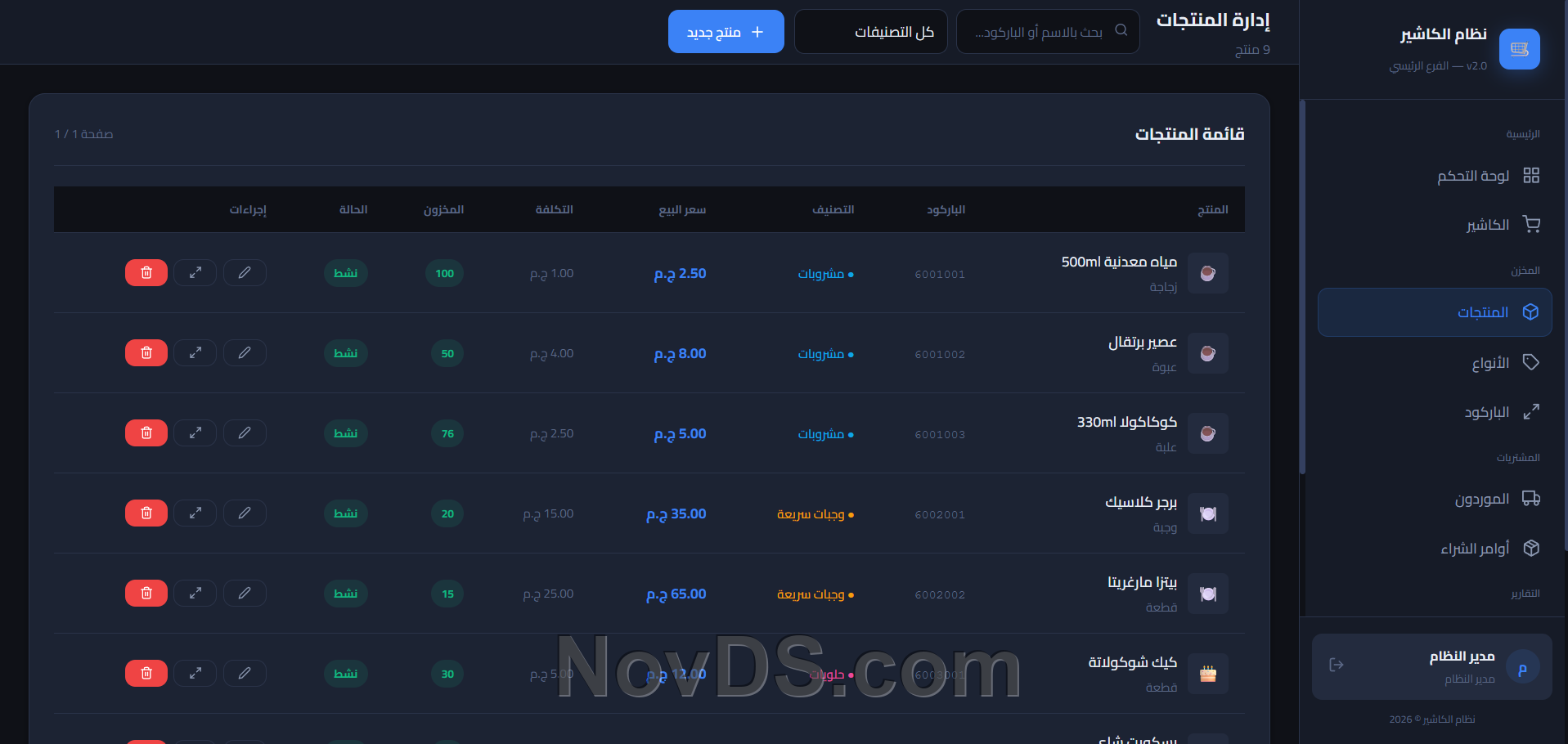Open أوامر الشراء purchase orders
Image resolution: width=1568 pixels, height=744 pixels.
[x=1475, y=549]
